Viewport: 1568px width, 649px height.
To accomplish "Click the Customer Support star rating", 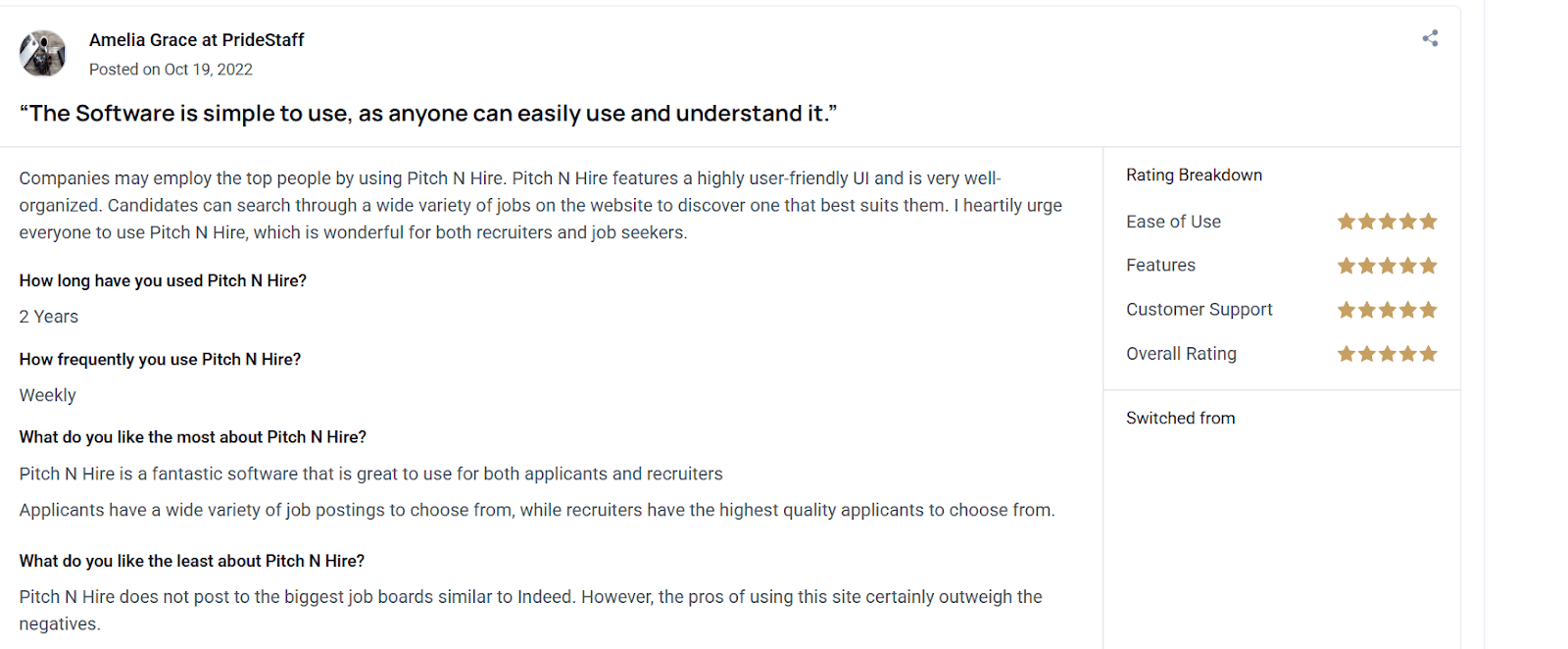I will (x=1387, y=310).
